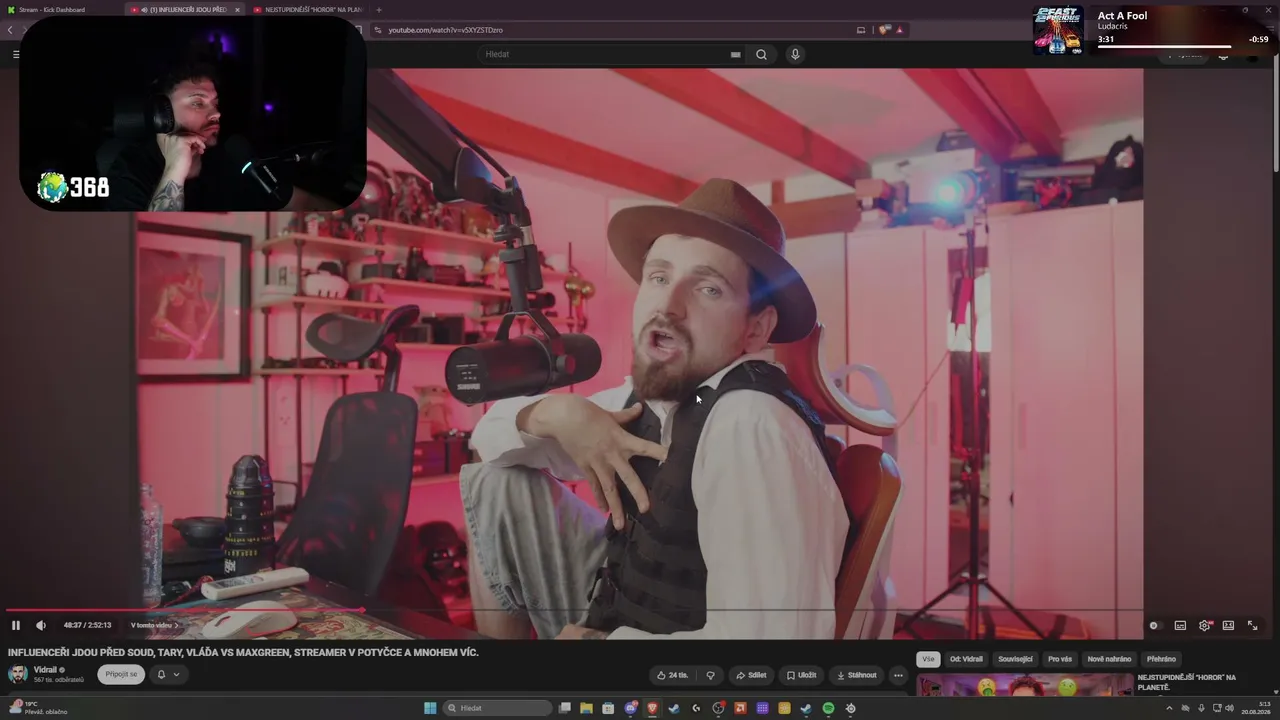
Task: Open the Vidrail channel avatar
Action: pyautogui.click(x=18, y=674)
